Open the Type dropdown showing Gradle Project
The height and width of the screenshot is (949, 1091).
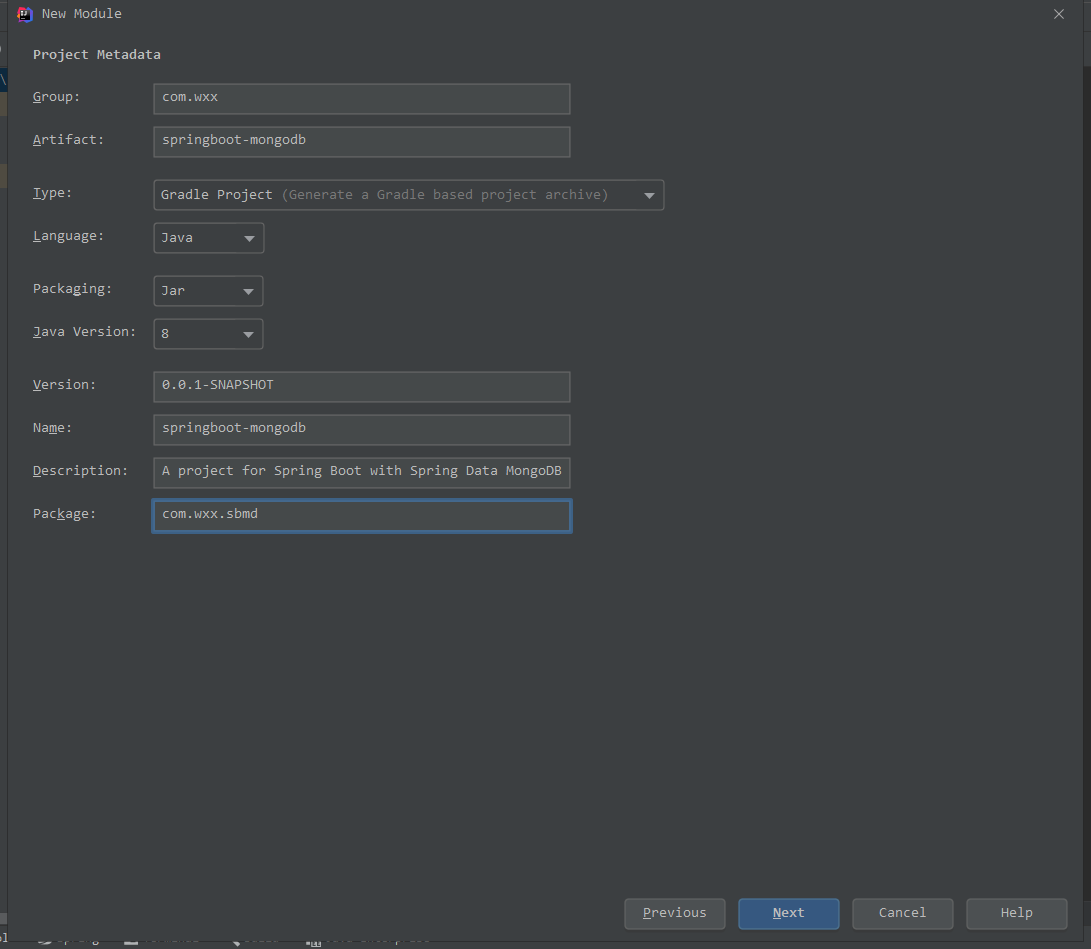pyautogui.click(x=408, y=195)
